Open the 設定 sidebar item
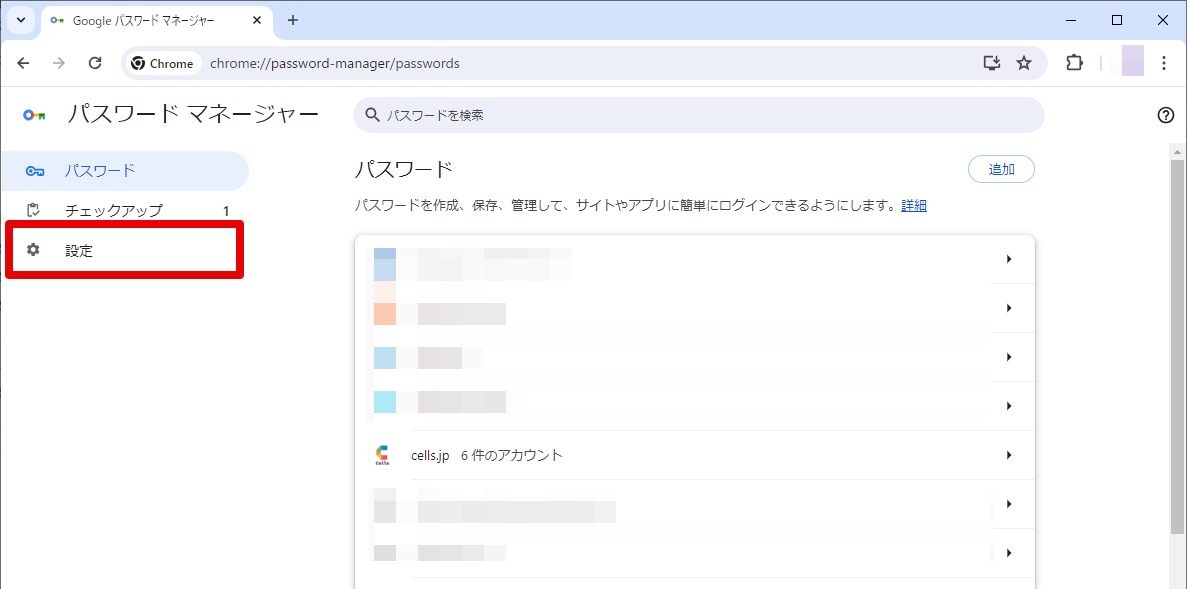 click(124, 250)
